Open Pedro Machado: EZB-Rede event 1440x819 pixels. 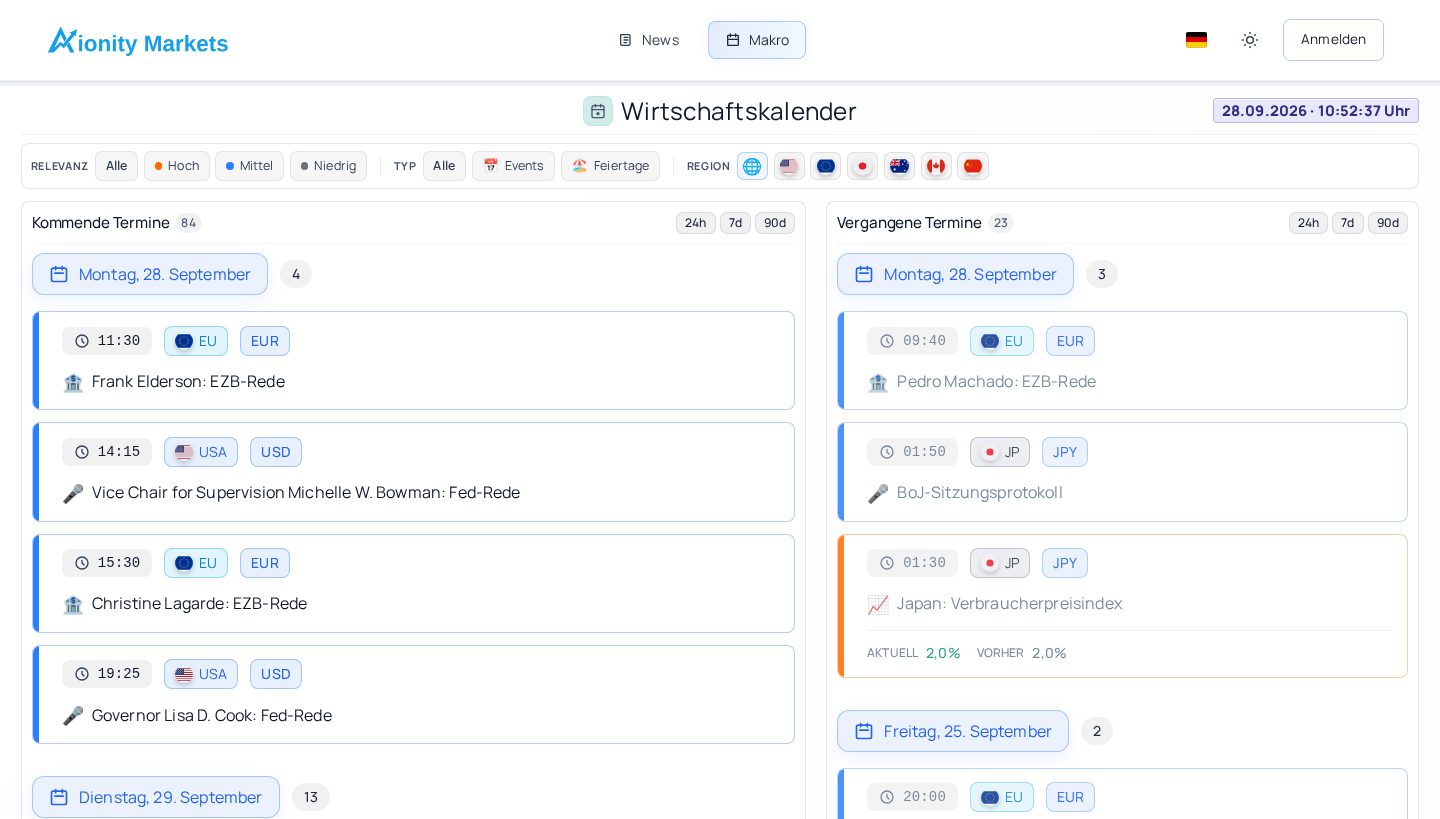tap(1123, 360)
